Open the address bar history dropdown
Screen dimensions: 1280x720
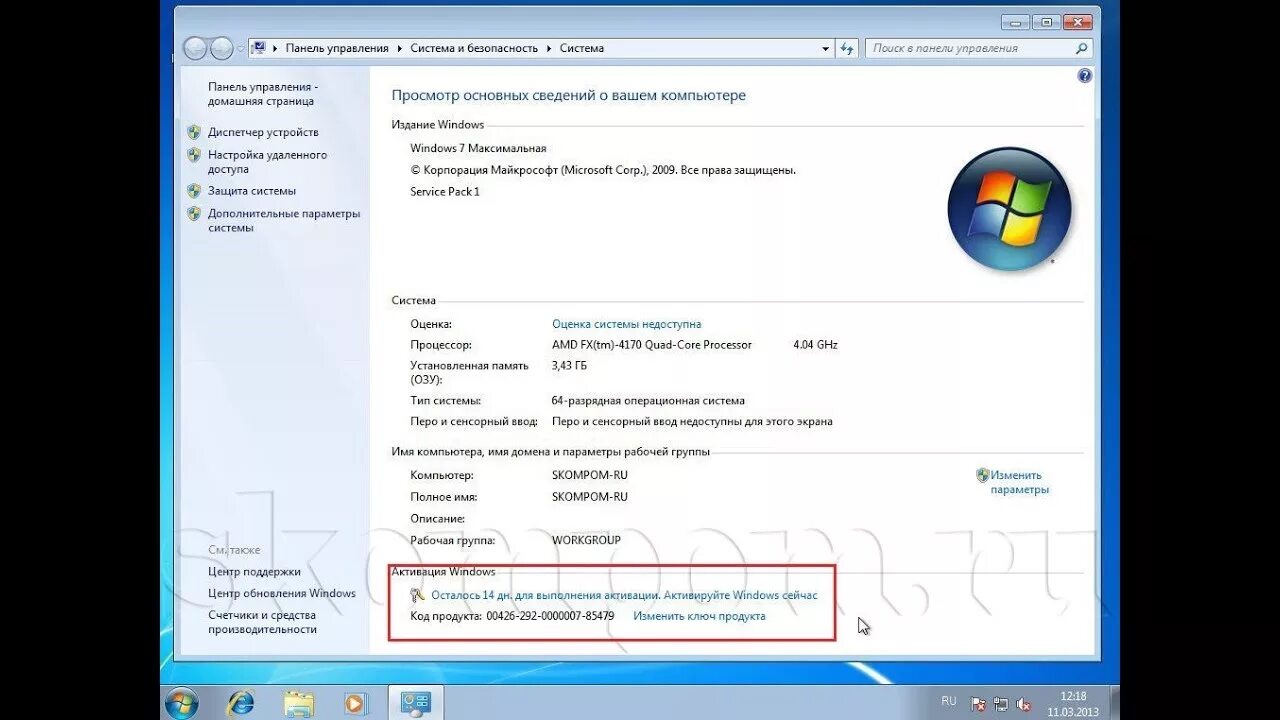[x=826, y=48]
